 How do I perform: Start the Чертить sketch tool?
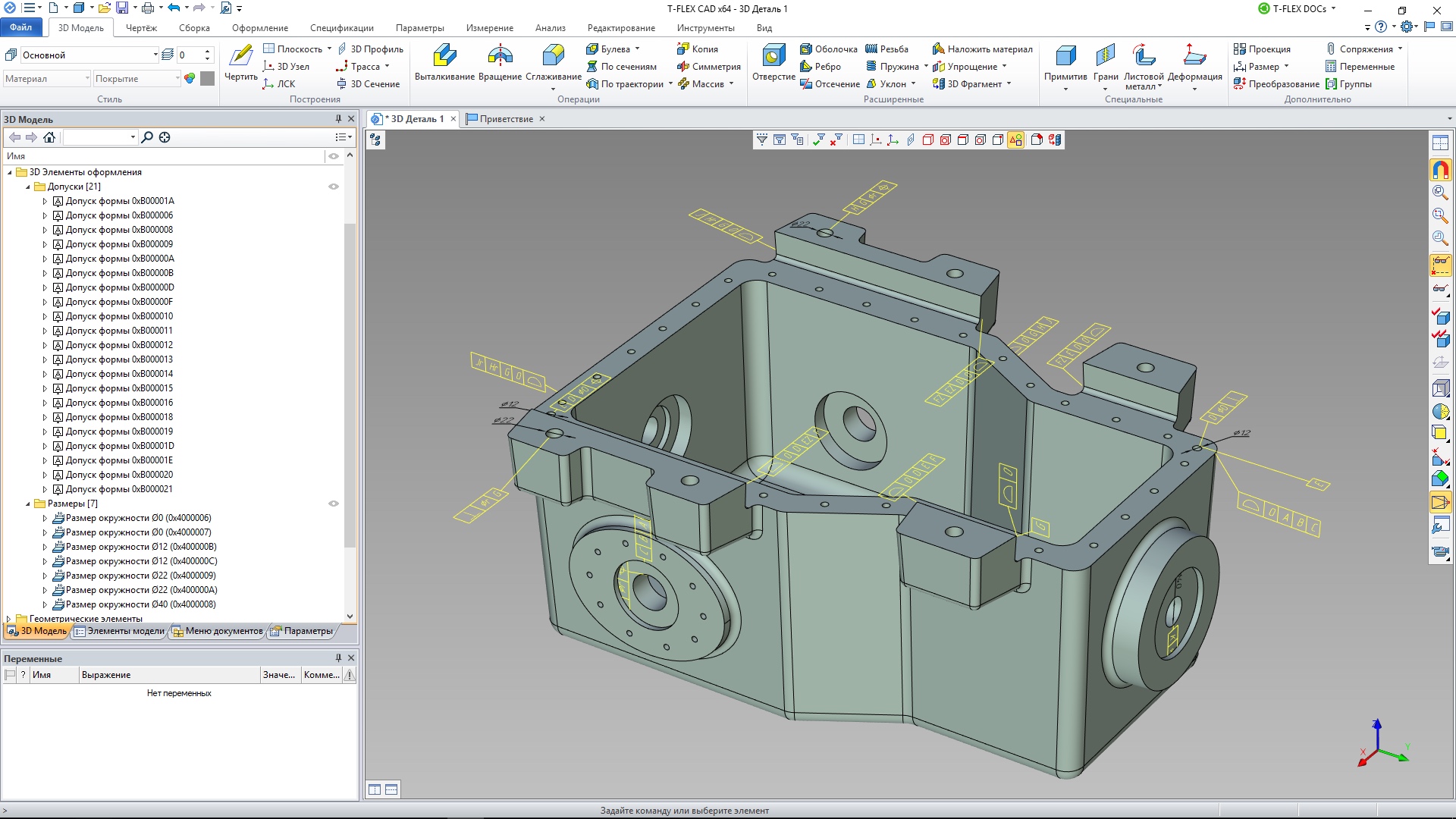tap(241, 62)
